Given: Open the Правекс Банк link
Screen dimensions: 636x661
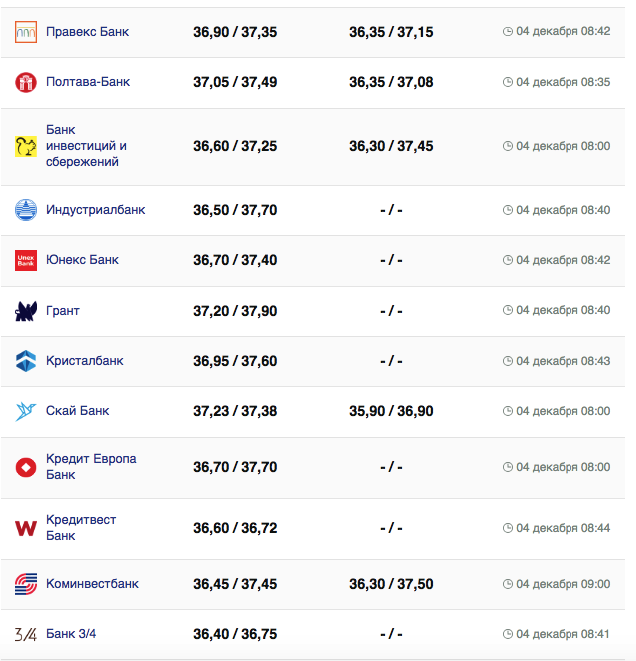Looking at the screenshot, I should pos(87,32).
